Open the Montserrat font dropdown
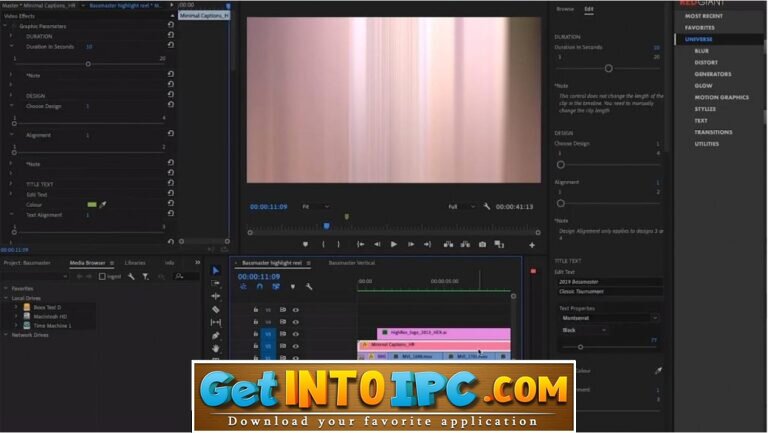Viewport: 768px width, 433px height. coord(609,318)
